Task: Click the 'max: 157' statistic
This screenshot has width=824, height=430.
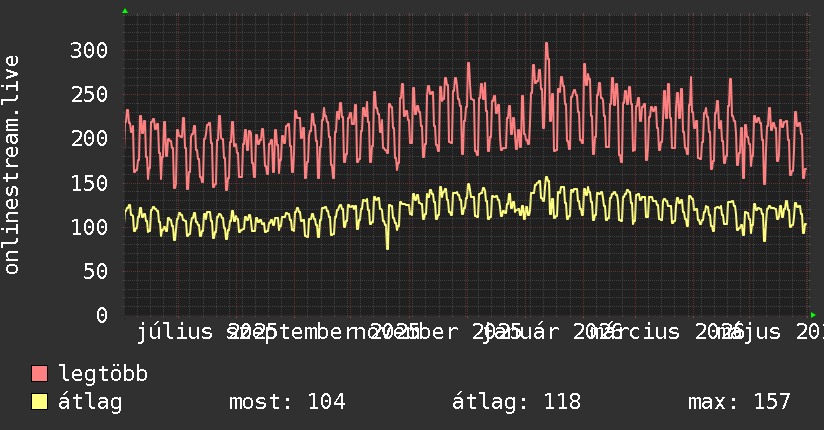Action: [x=739, y=402]
